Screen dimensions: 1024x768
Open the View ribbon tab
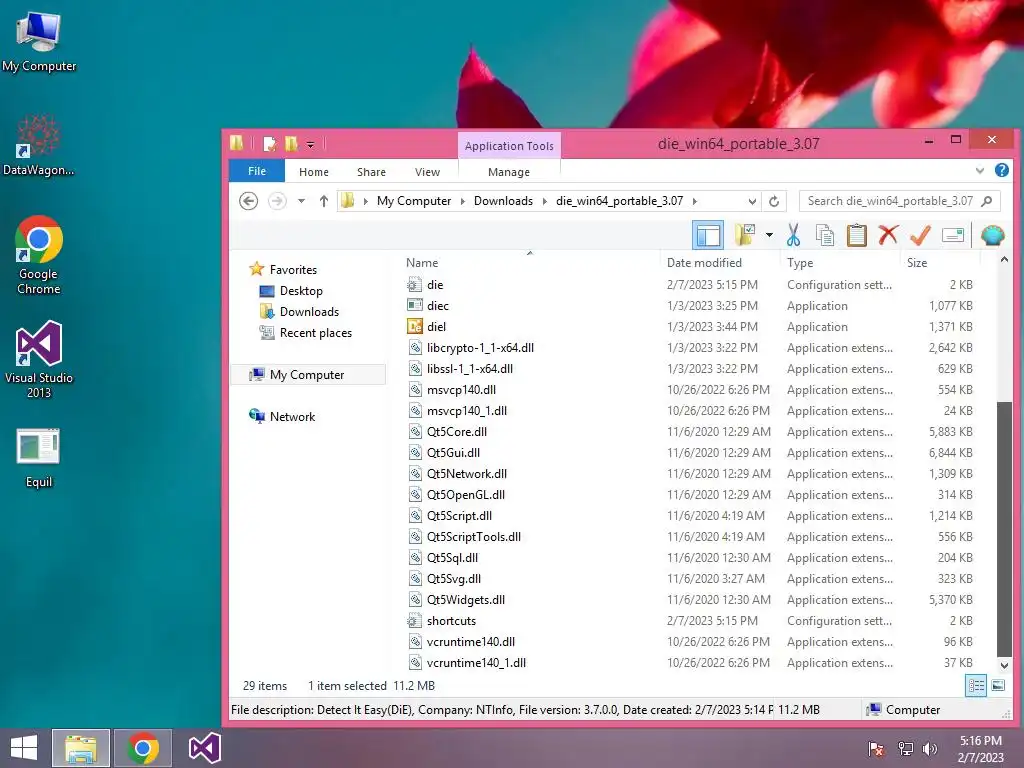(x=427, y=172)
